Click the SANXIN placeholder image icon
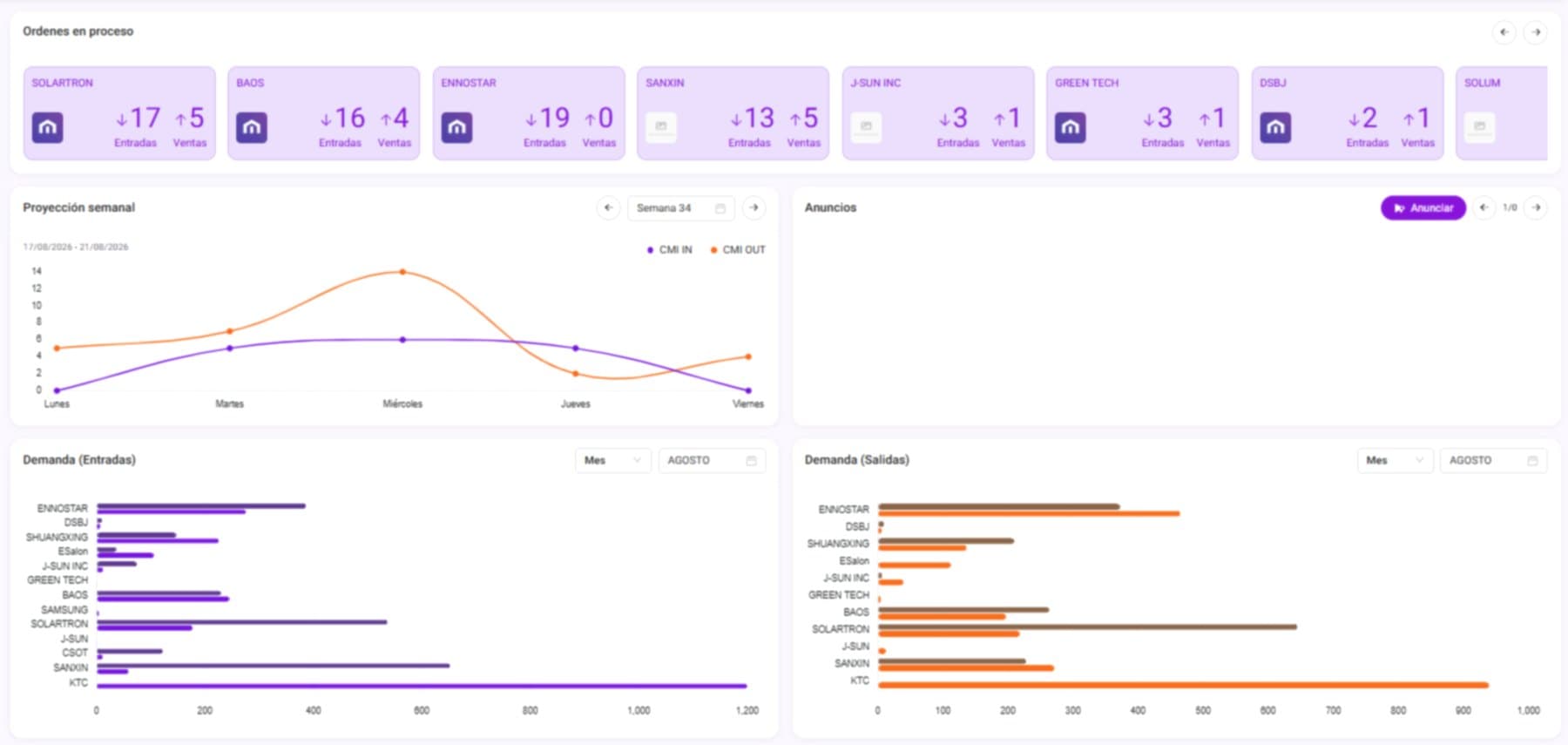This screenshot has width=1568, height=745. tap(661, 128)
